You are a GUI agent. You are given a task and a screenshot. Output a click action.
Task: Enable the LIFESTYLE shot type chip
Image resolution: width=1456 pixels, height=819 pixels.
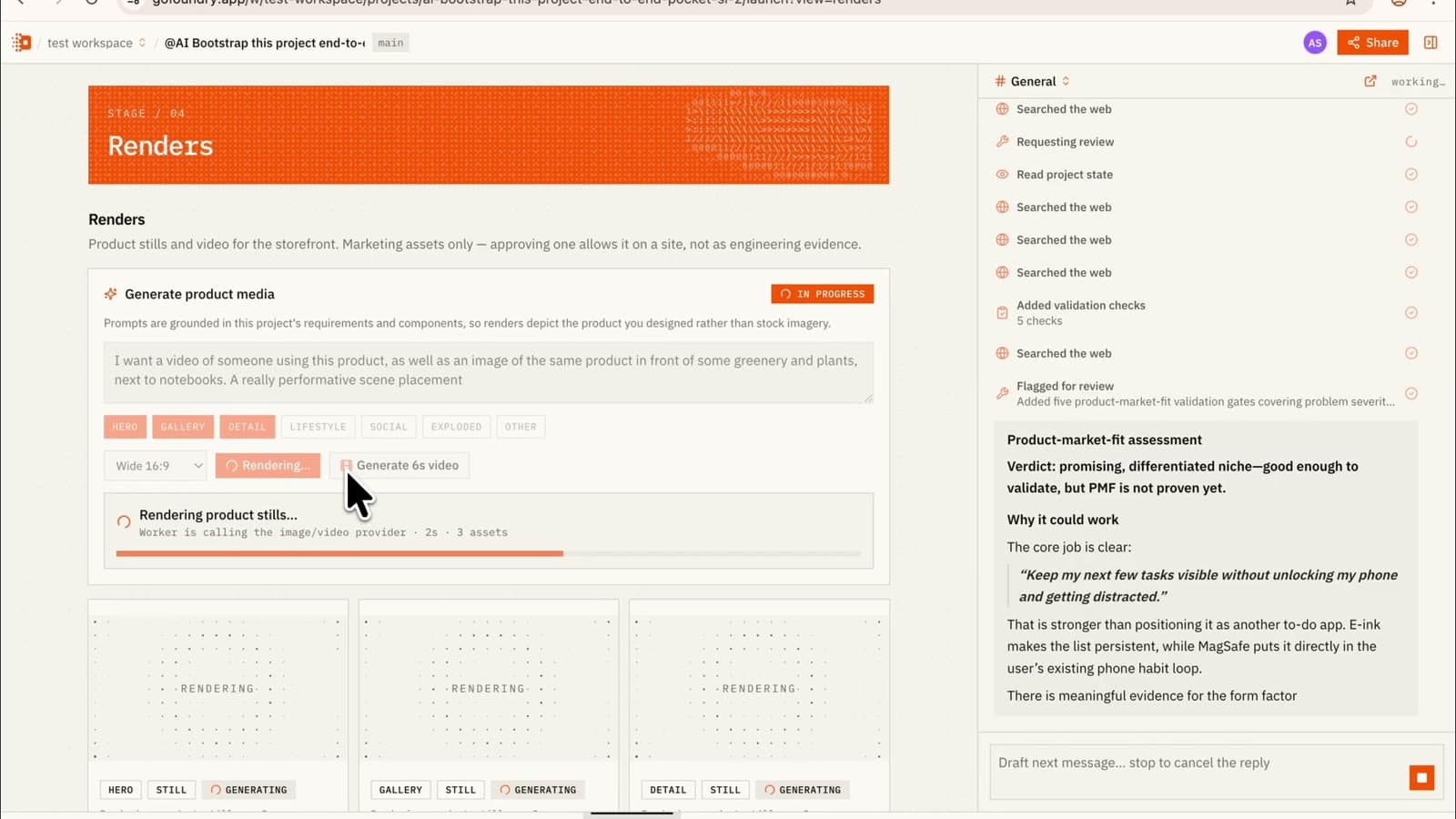click(x=318, y=427)
